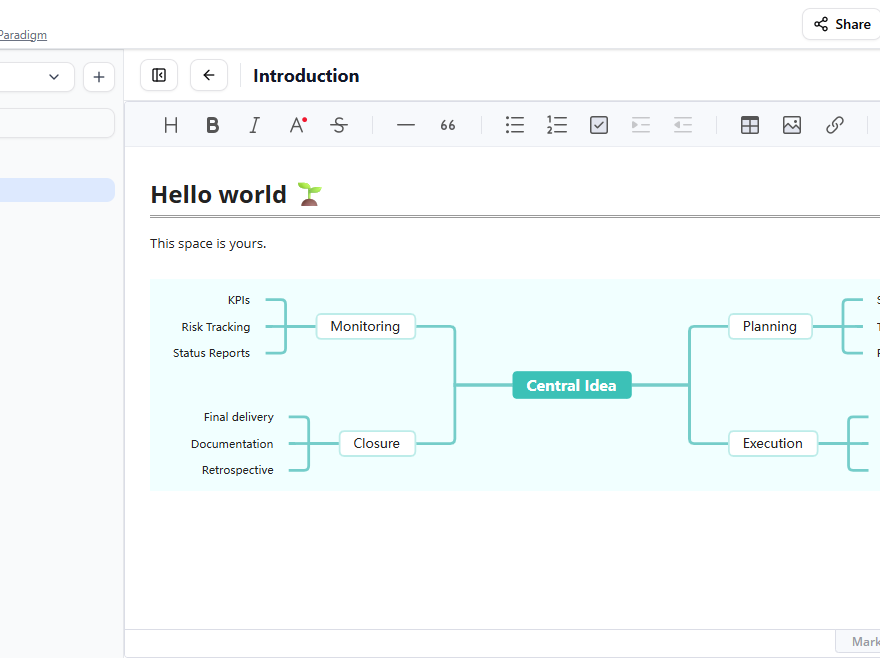Viewport: 880px width, 658px height.
Task: Create a new page with the plus button
Action: 98,76
